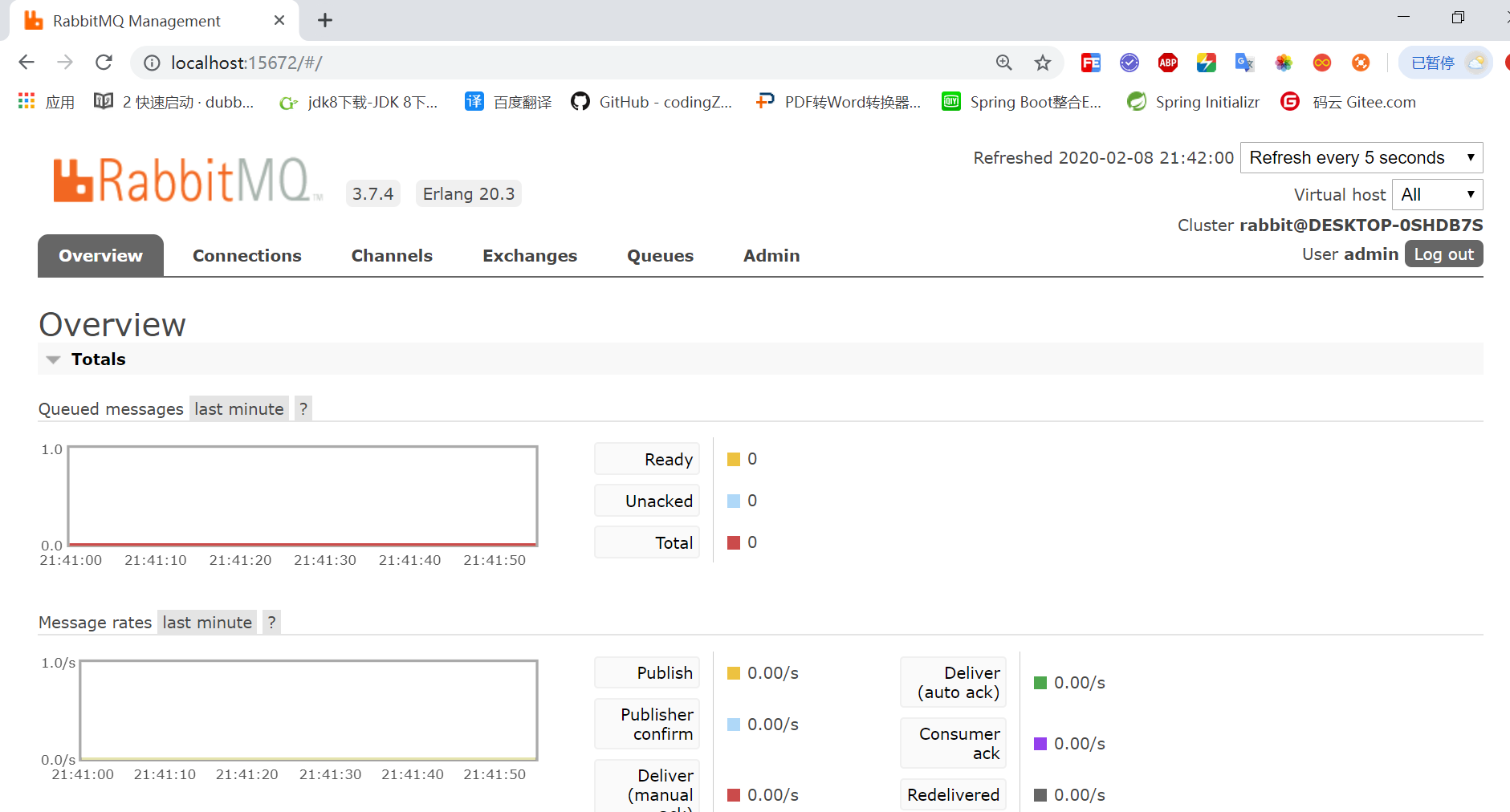The width and height of the screenshot is (1510, 812).
Task: Reload the RabbitMQ Management page
Action: pos(104,63)
